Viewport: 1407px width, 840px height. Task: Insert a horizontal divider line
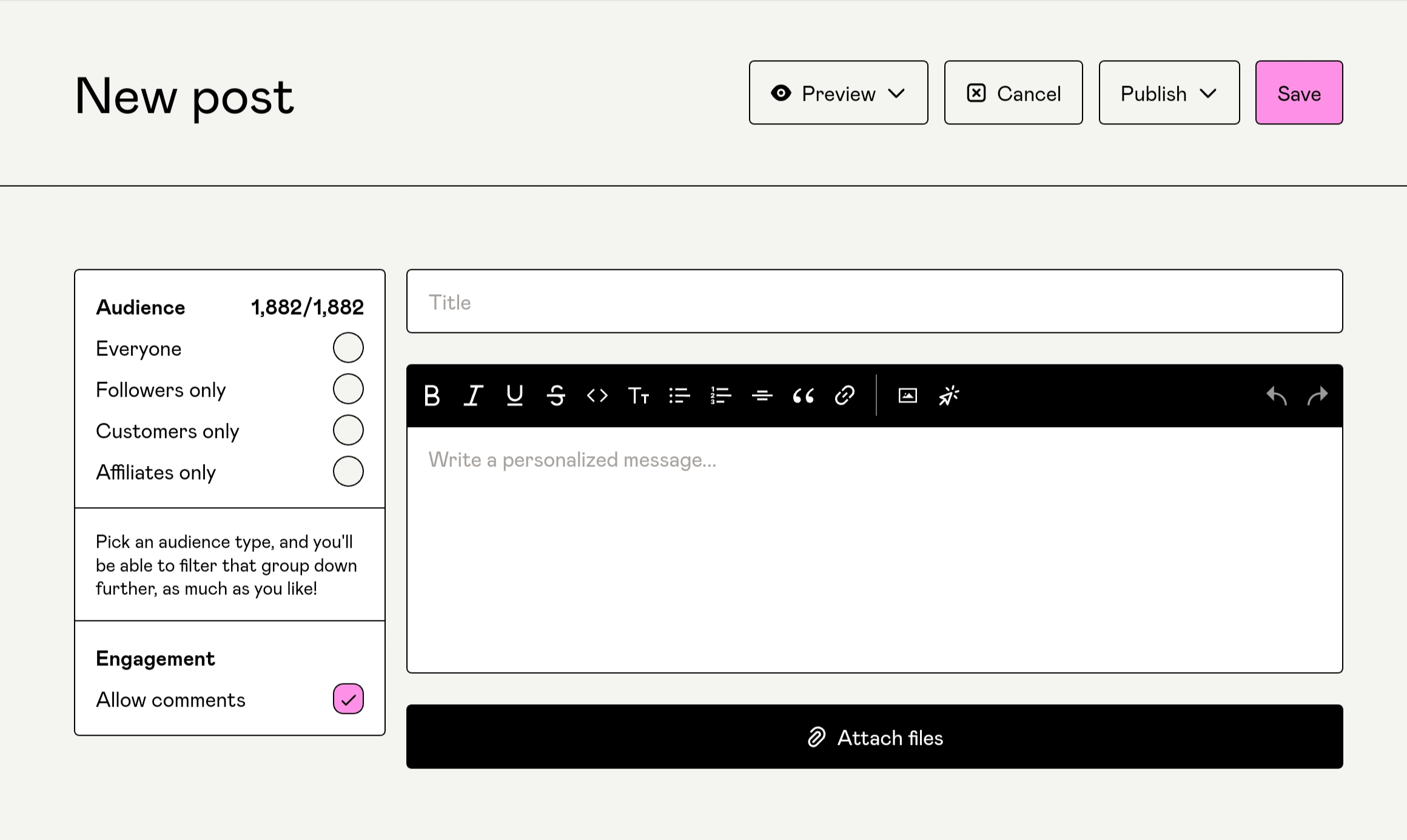pyautogui.click(x=762, y=396)
